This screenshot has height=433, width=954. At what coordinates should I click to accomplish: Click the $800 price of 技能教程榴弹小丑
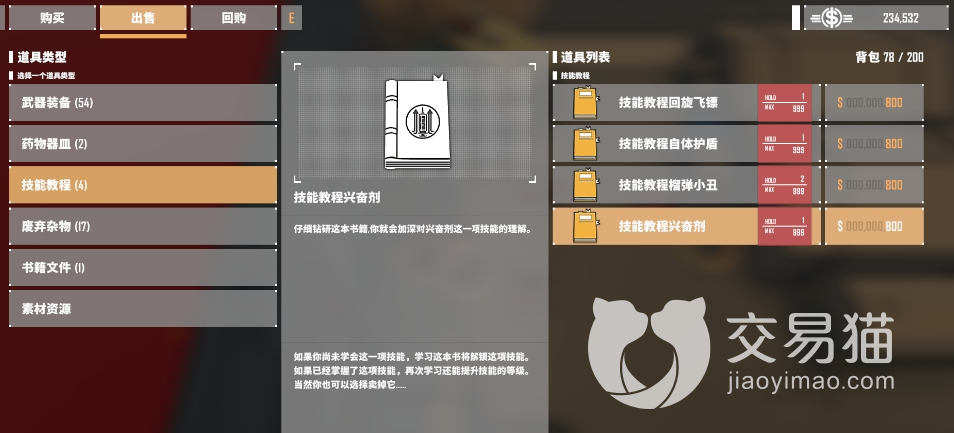click(874, 185)
